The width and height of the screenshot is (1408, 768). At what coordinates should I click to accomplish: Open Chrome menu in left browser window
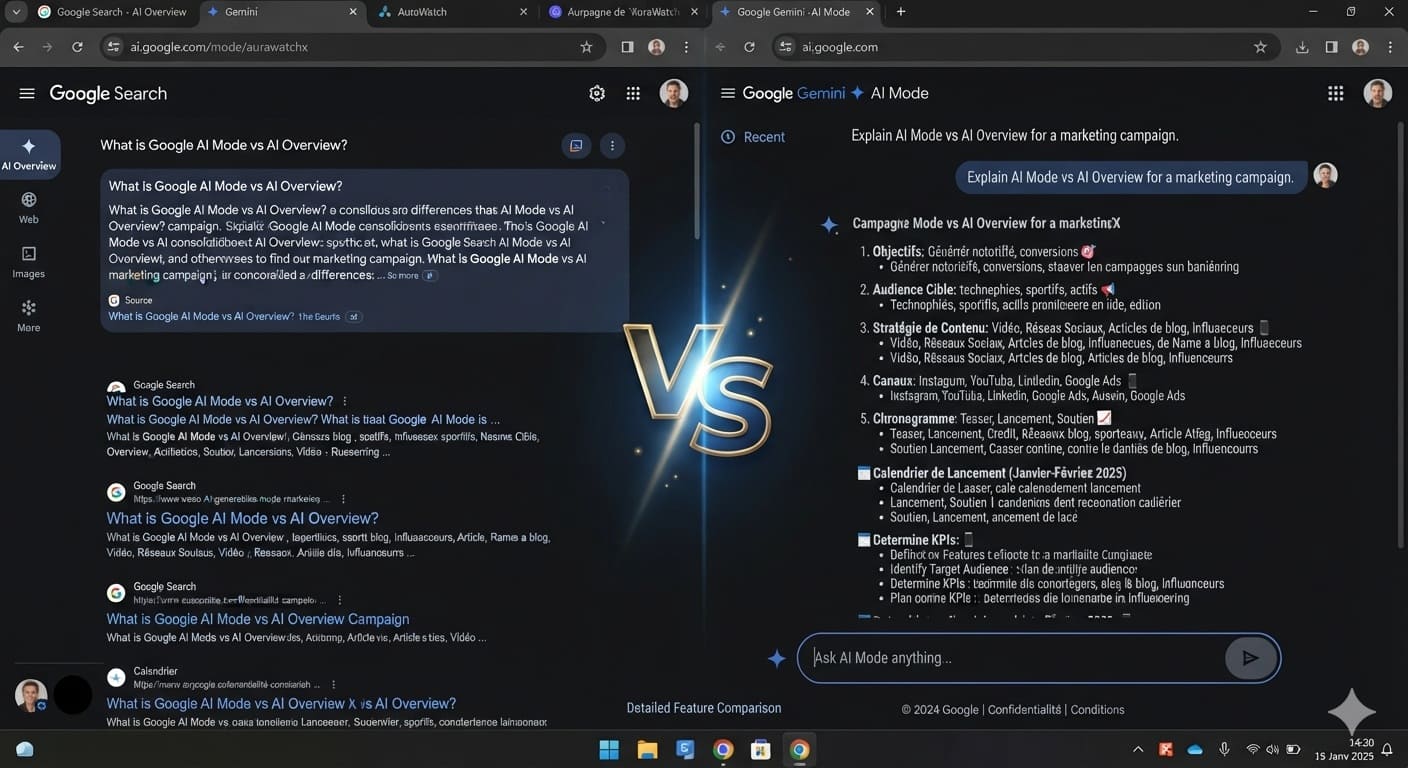[x=686, y=47]
